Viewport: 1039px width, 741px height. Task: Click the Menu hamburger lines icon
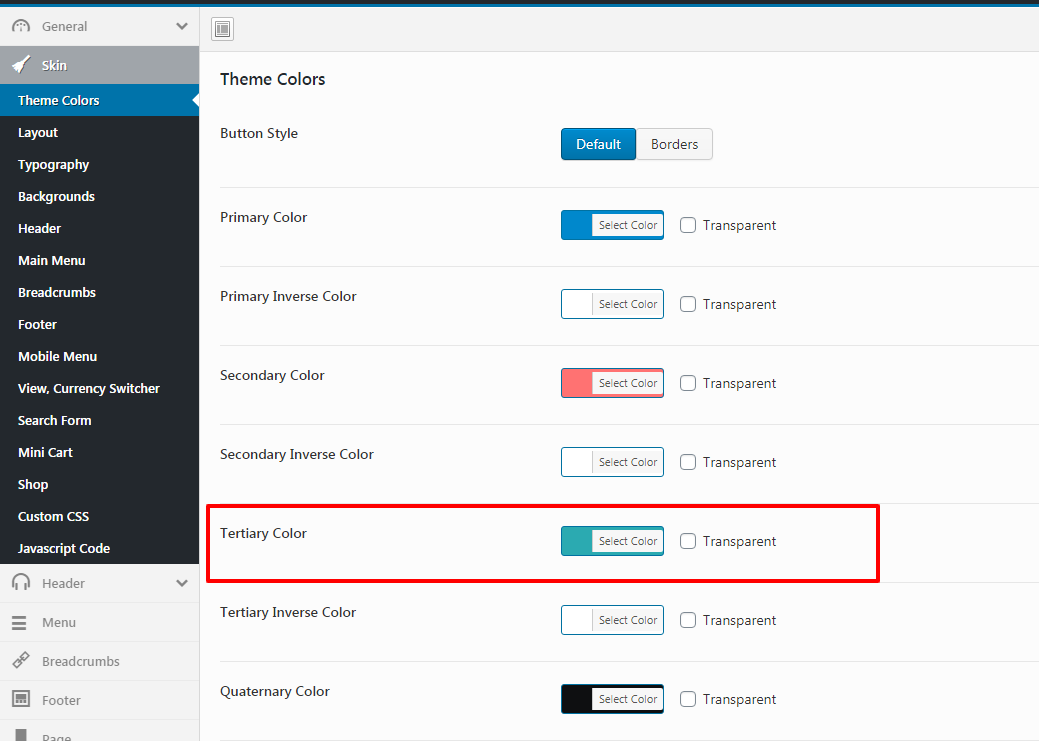[19, 622]
